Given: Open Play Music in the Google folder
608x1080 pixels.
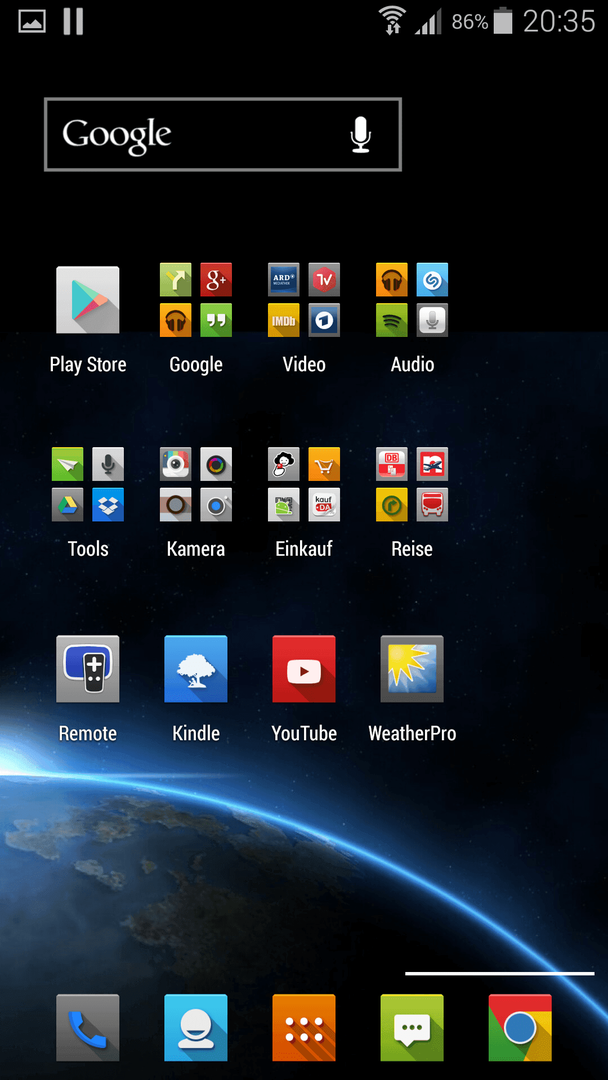Looking at the screenshot, I should click(175, 320).
